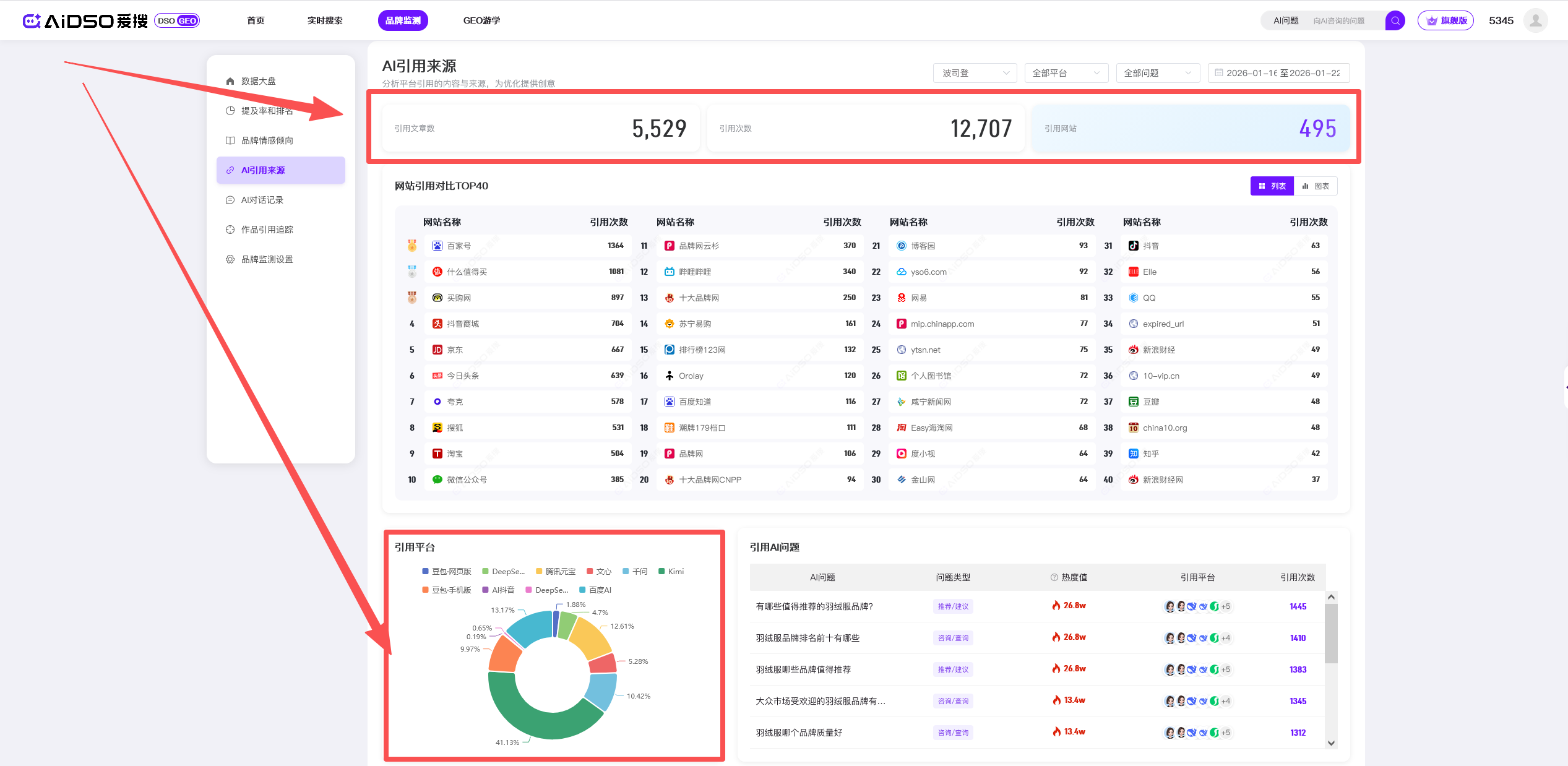The width and height of the screenshot is (1568, 766).
Task: Switch view to 列表 mode
Action: coord(1272,186)
